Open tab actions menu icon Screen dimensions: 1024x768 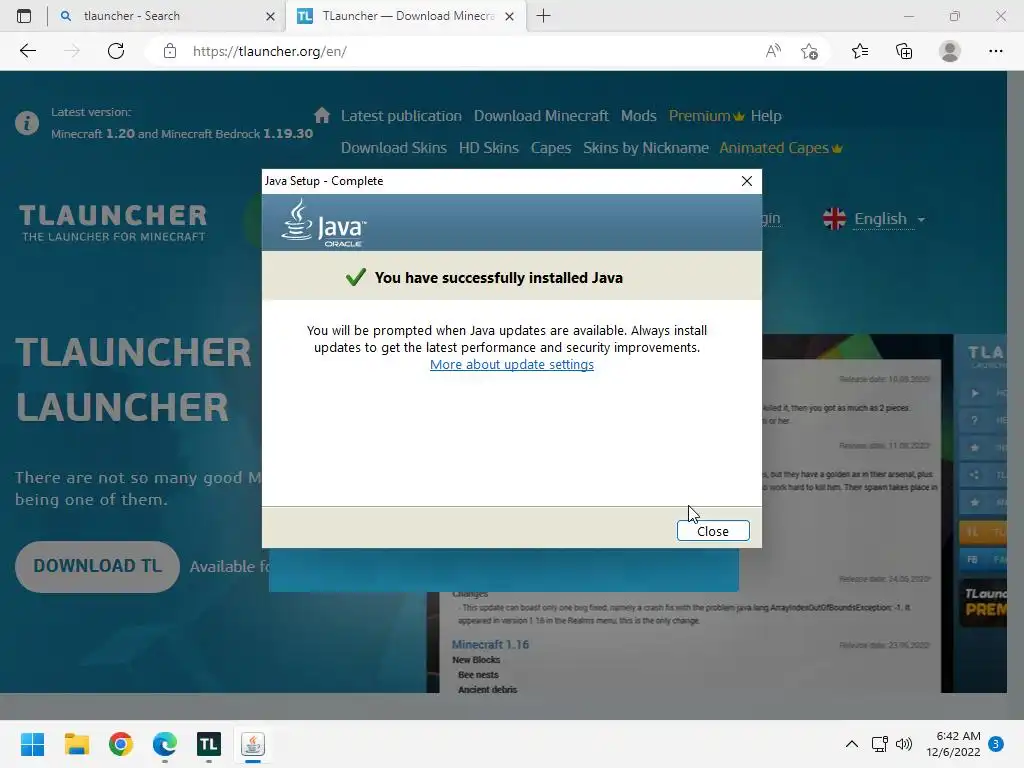tap(24, 16)
